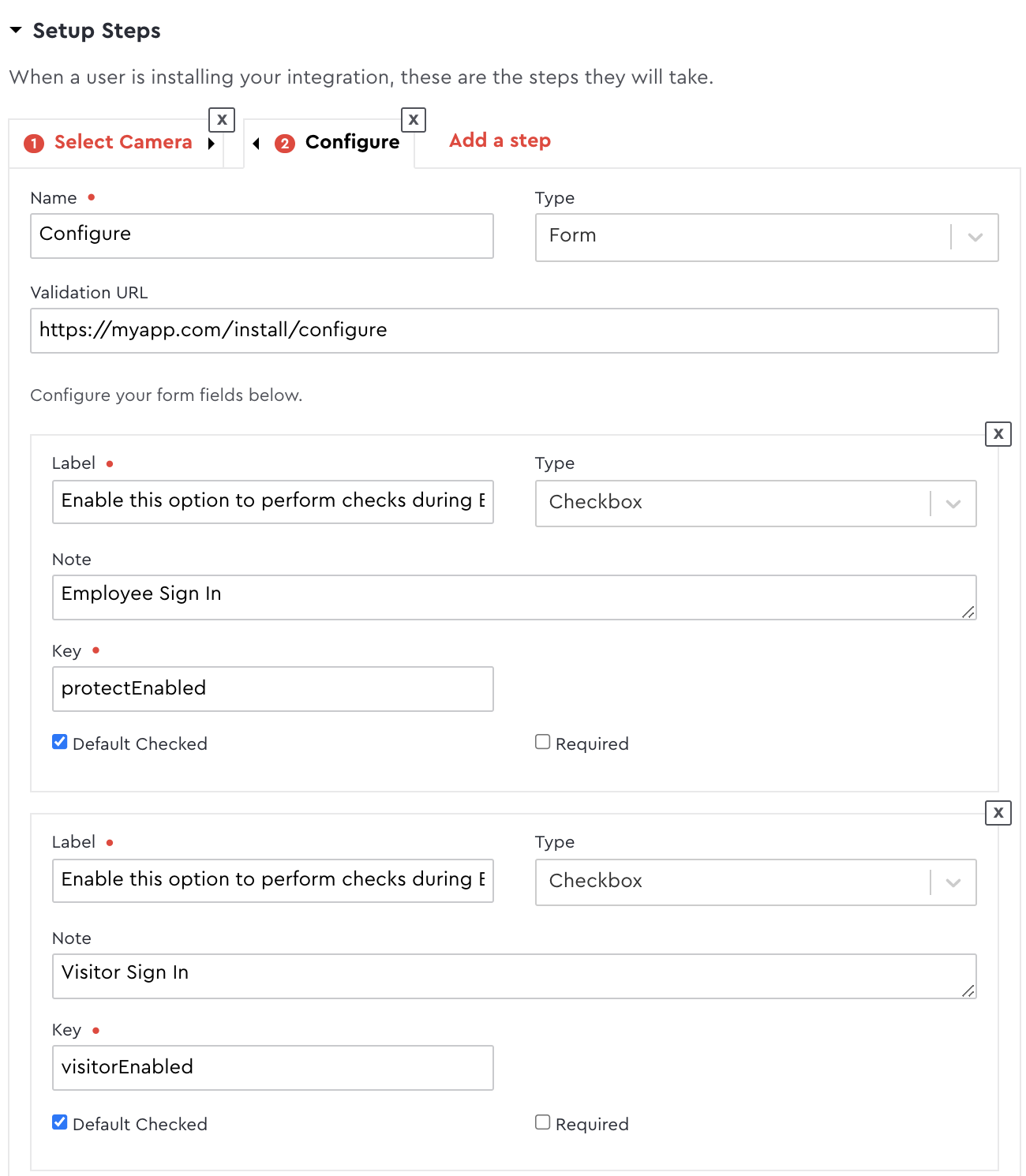Move Select Camera step right using arrow
The image size is (1026, 1176).
click(212, 144)
